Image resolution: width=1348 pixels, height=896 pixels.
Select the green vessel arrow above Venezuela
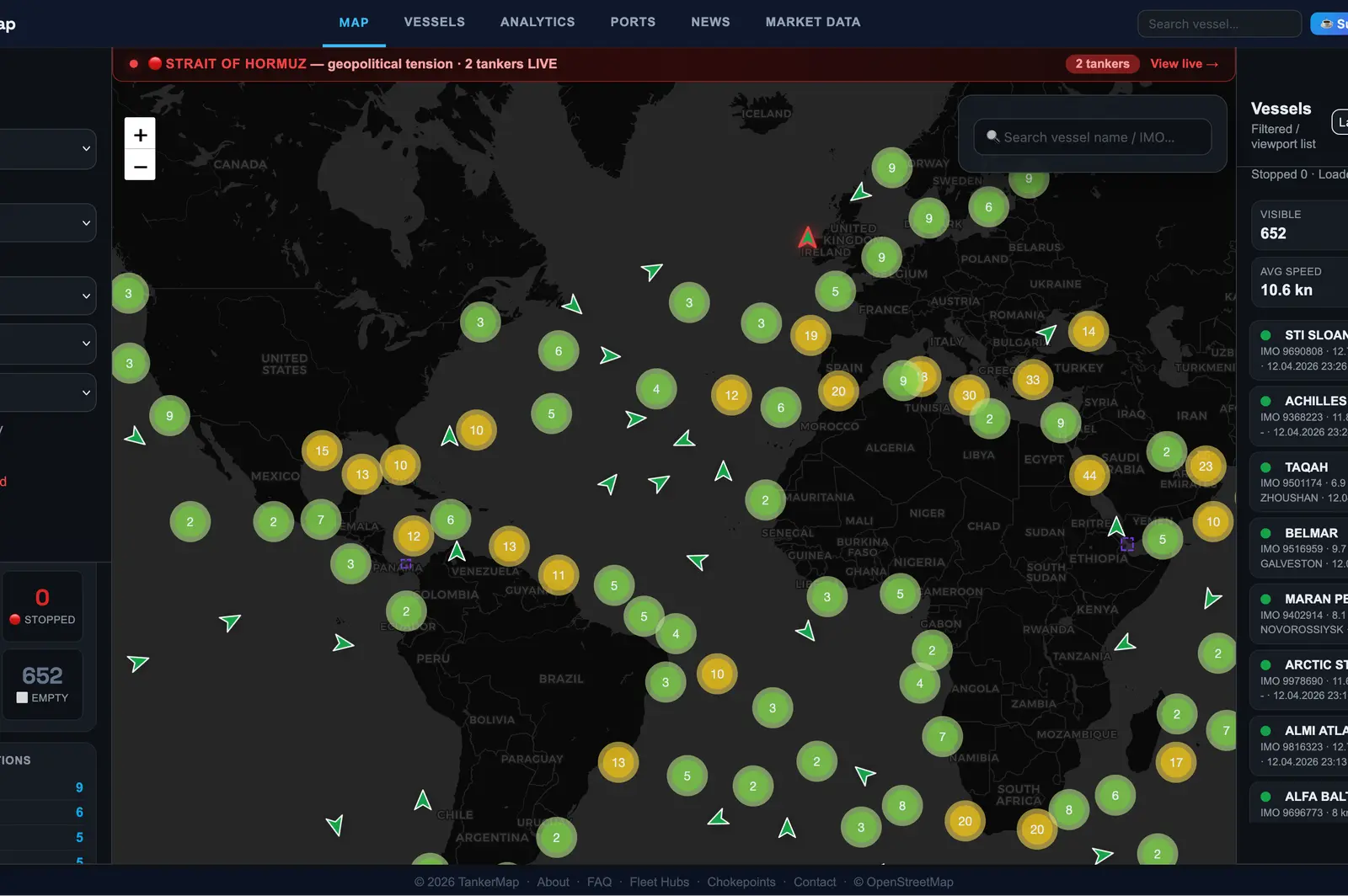(457, 552)
